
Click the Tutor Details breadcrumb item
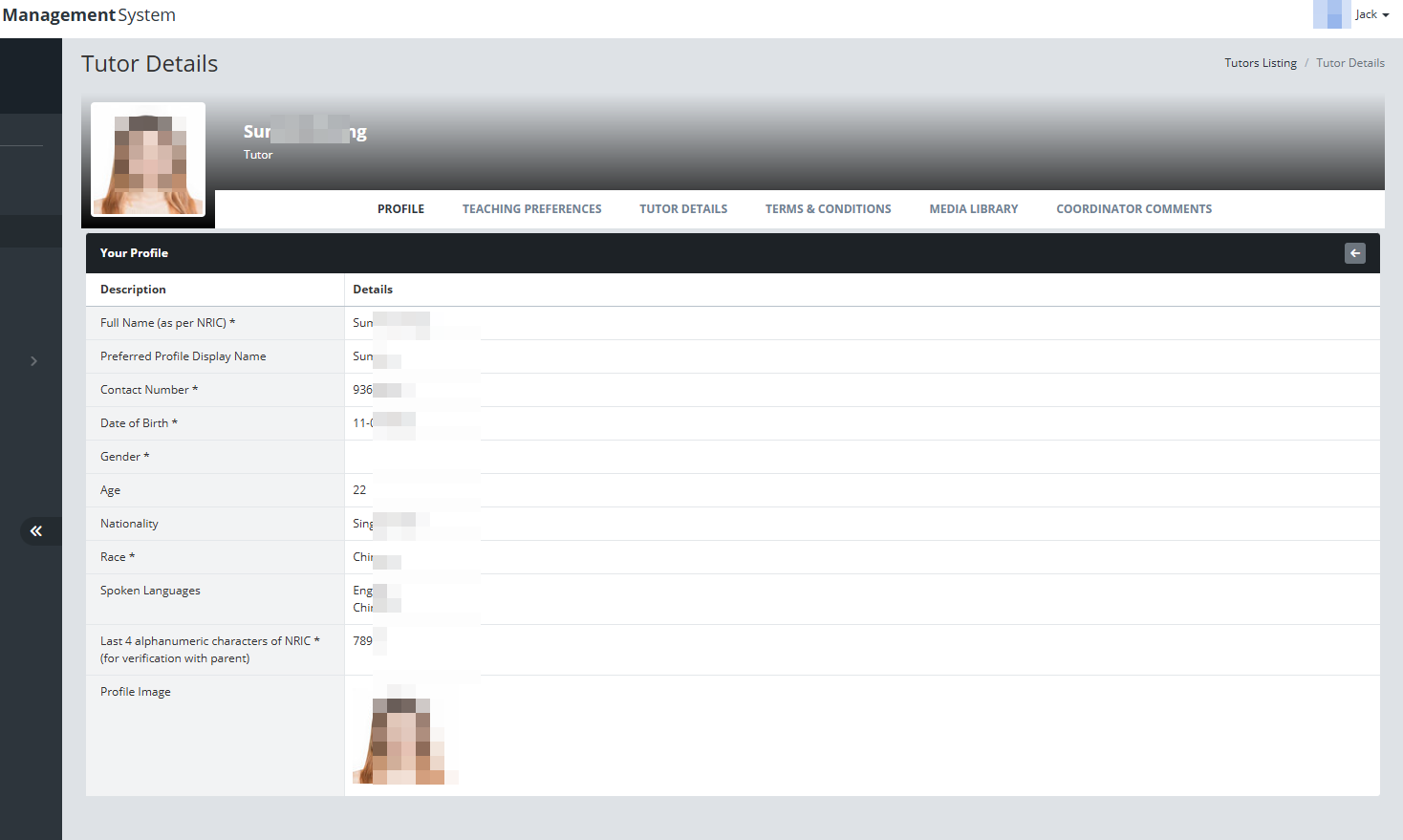click(x=1349, y=63)
